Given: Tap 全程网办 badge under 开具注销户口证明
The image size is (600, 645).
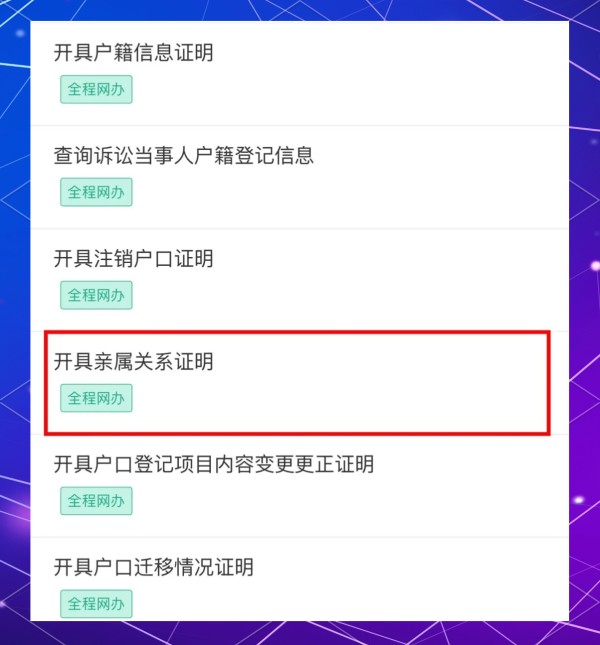Looking at the screenshot, I should click(x=96, y=295).
